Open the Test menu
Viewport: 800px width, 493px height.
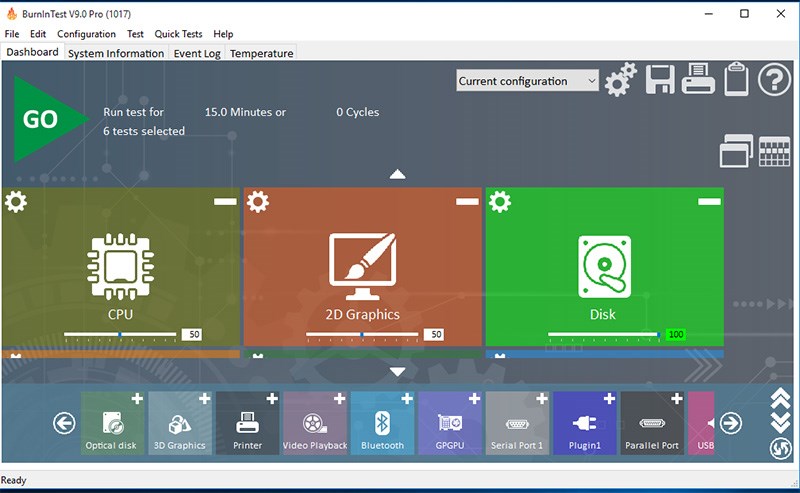(x=135, y=34)
